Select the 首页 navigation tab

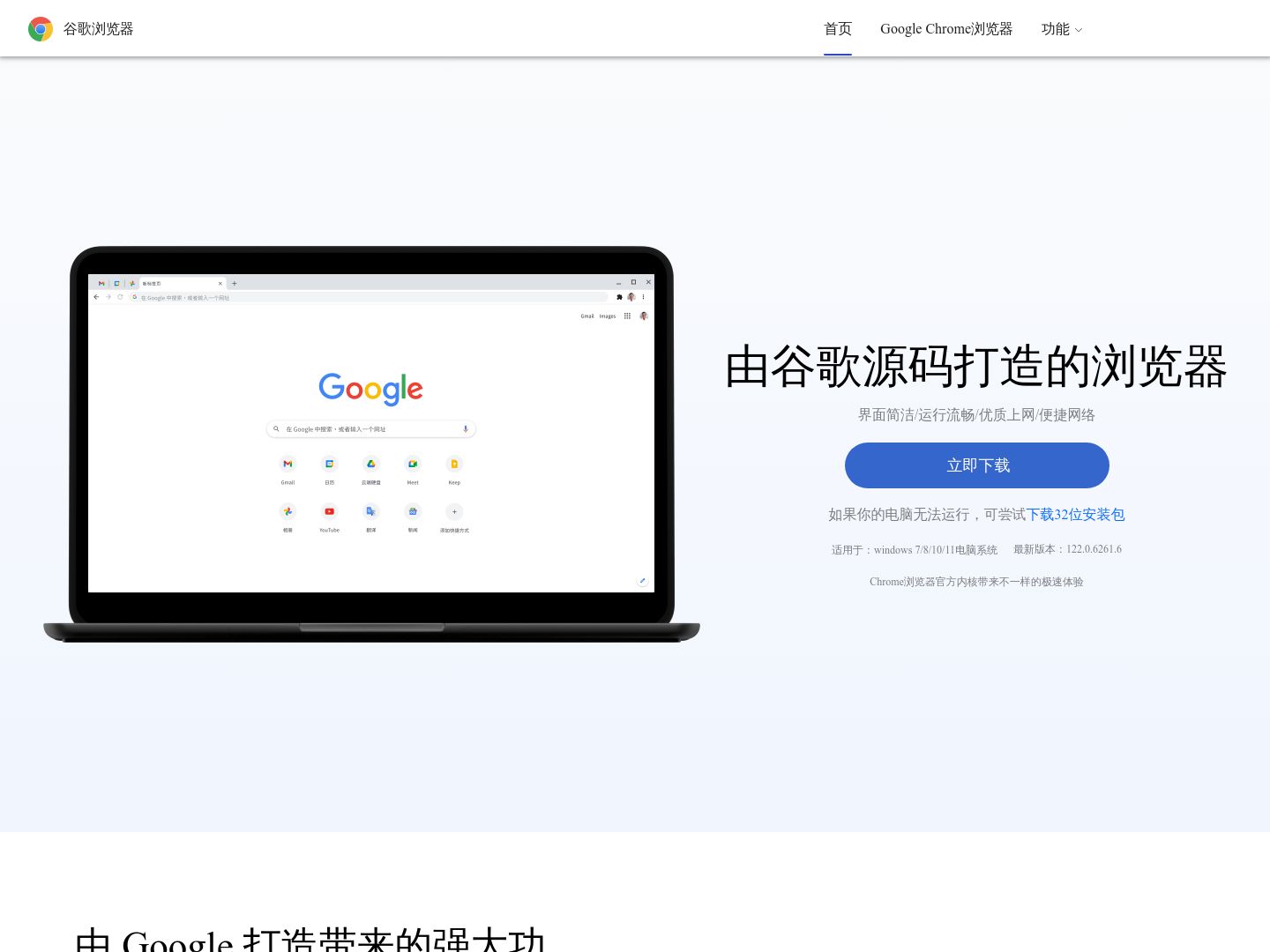tap(838, 29)
